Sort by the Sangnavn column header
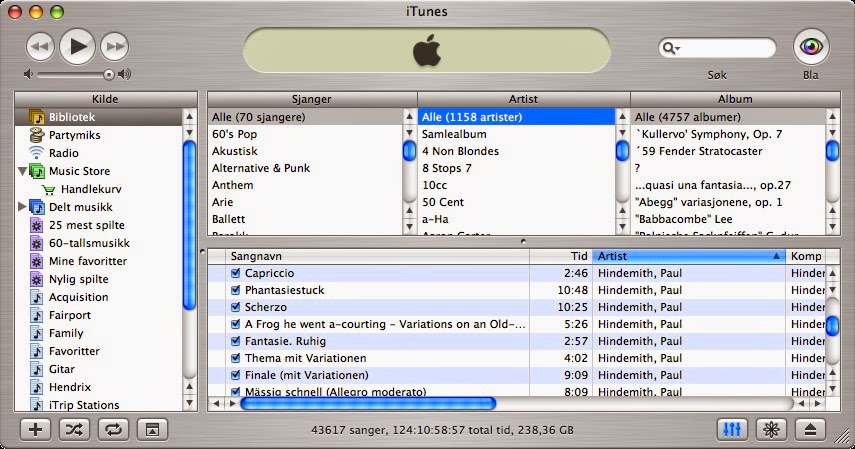This screenshot has width=855, height=449. point(377,256)
